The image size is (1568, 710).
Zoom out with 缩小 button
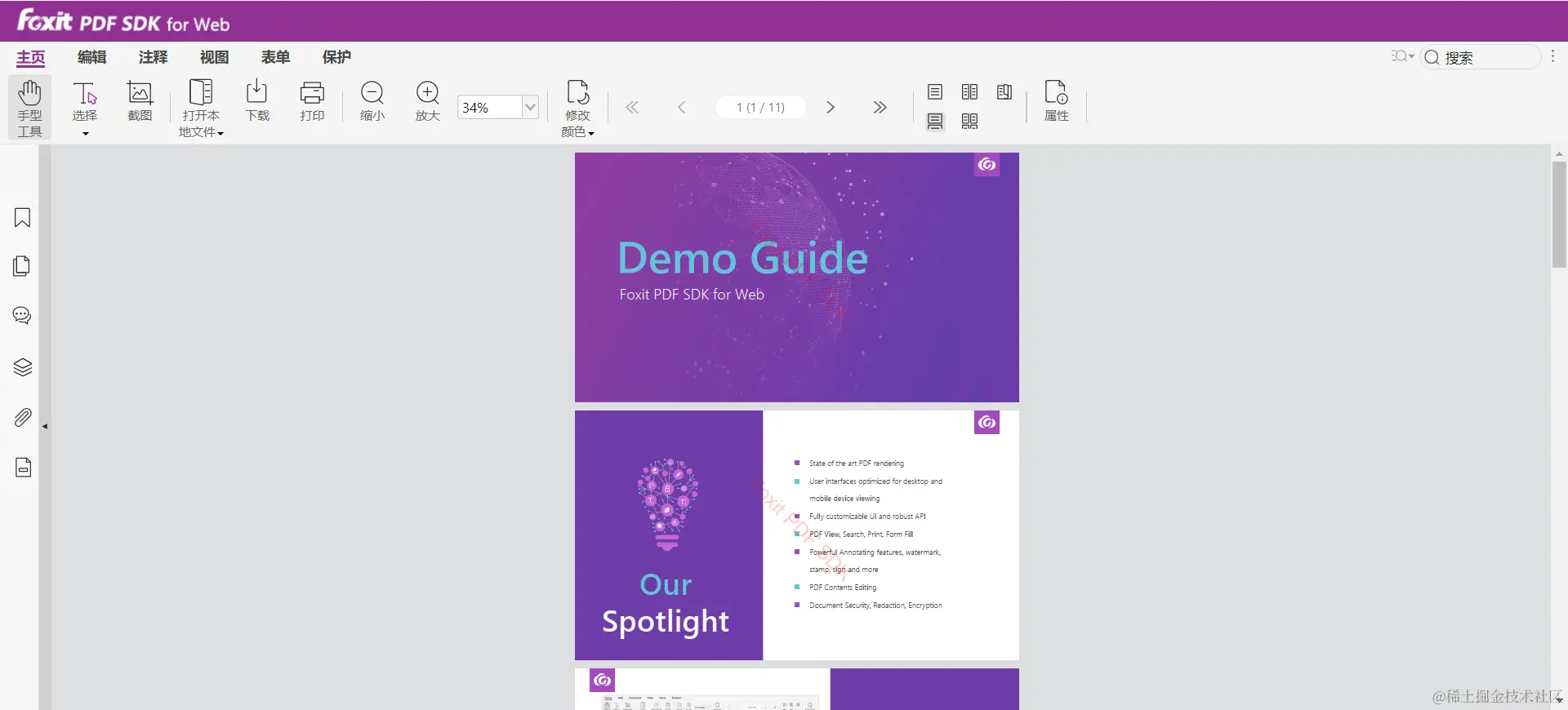point(372,101)
